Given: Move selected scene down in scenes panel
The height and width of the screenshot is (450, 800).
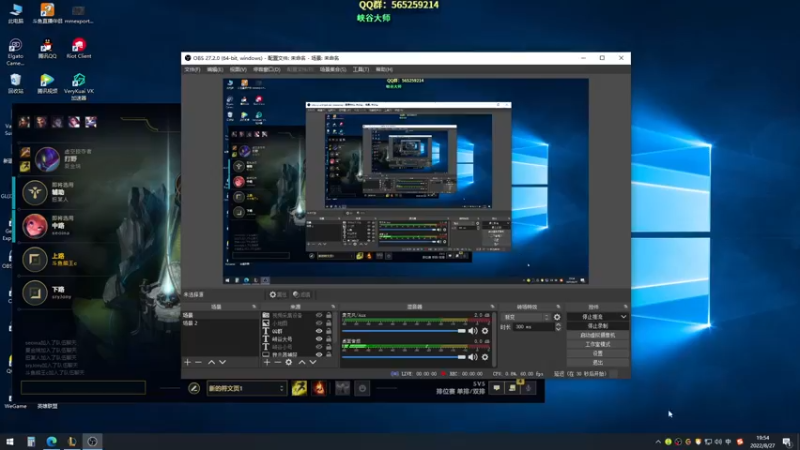Looking at the screenshot, I should click(x=222, y=362).
